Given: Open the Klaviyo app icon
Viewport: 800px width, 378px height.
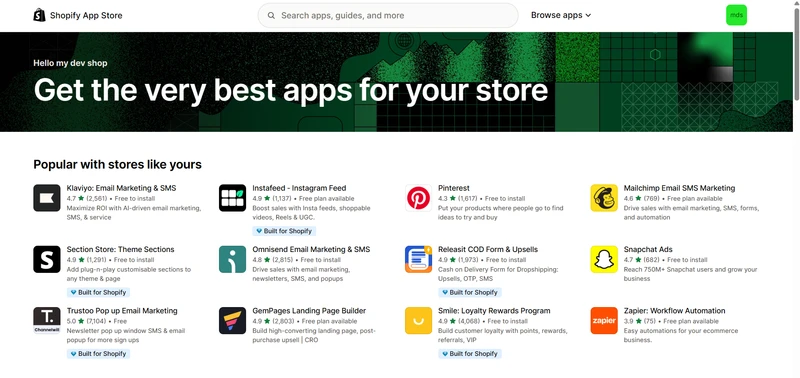Looking at the screenshot, I should click(47, 198).
